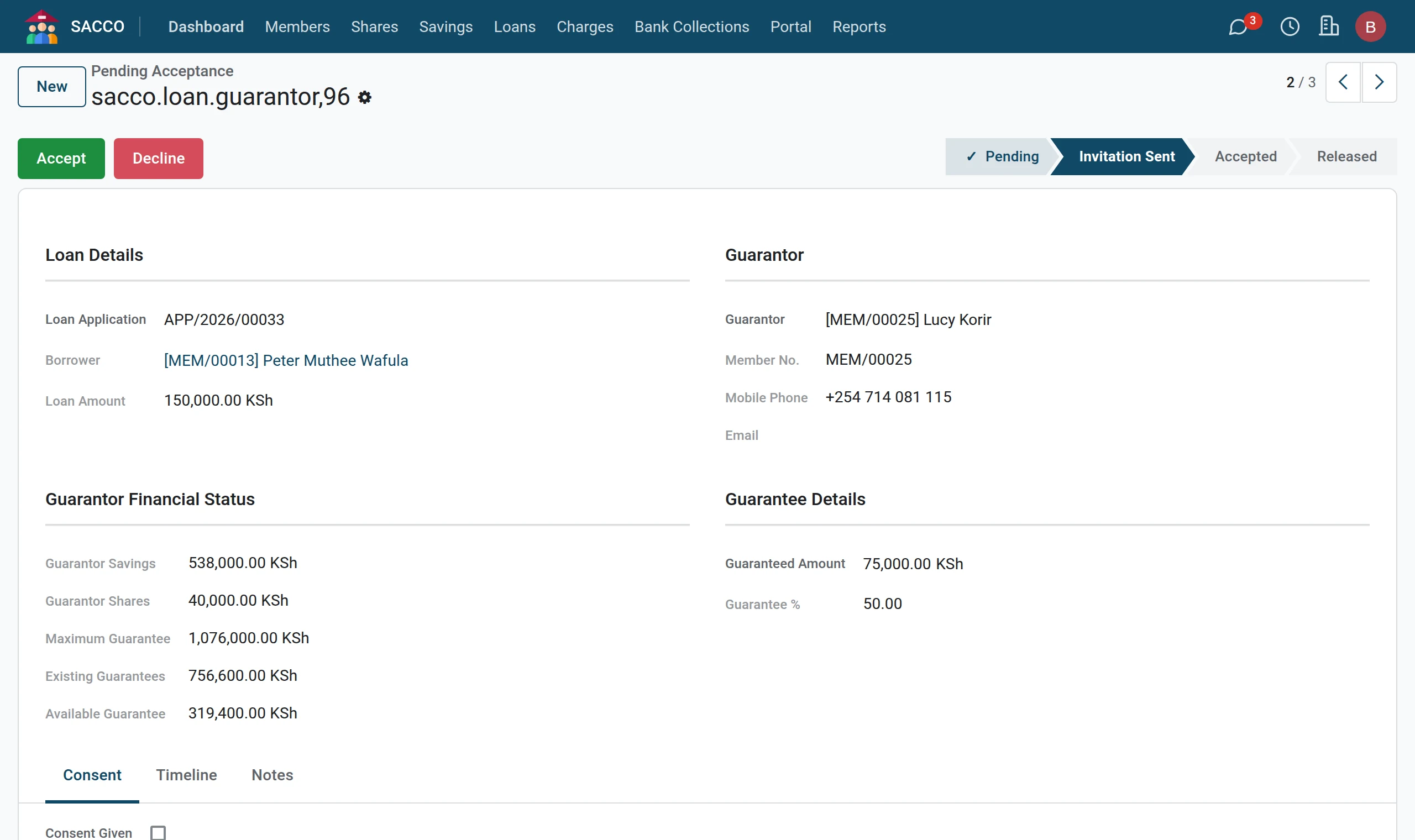Open the Charges menu

(585, 27)
